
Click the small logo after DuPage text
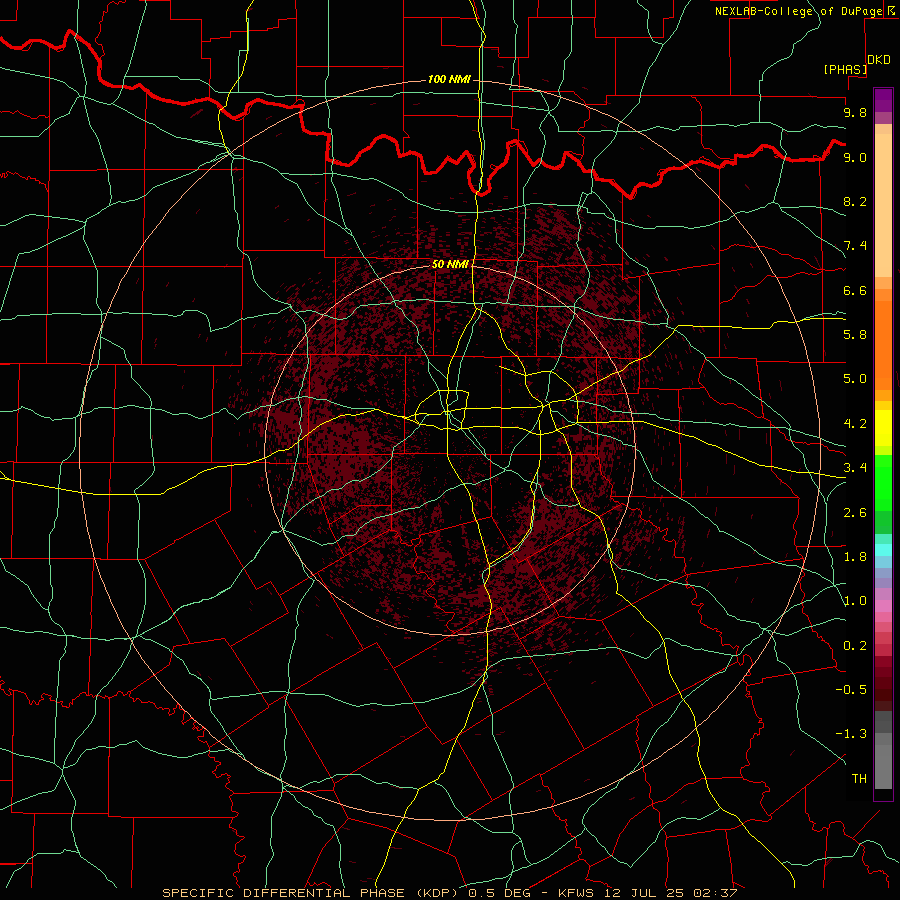(891, 10)
